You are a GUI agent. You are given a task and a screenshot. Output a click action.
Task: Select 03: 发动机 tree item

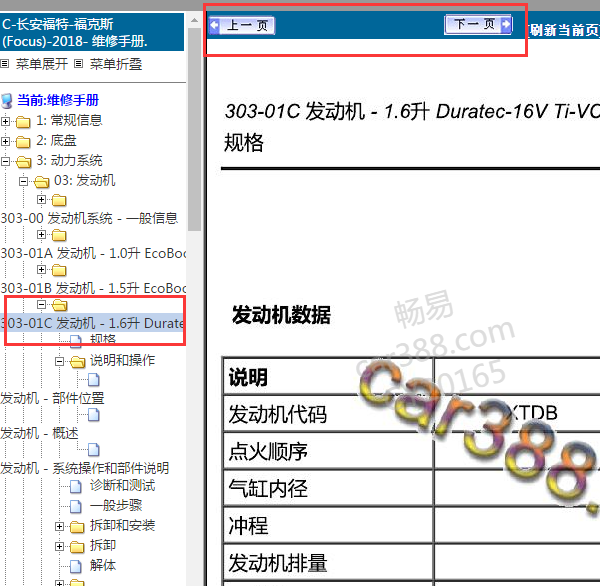[x=85, y=180]
